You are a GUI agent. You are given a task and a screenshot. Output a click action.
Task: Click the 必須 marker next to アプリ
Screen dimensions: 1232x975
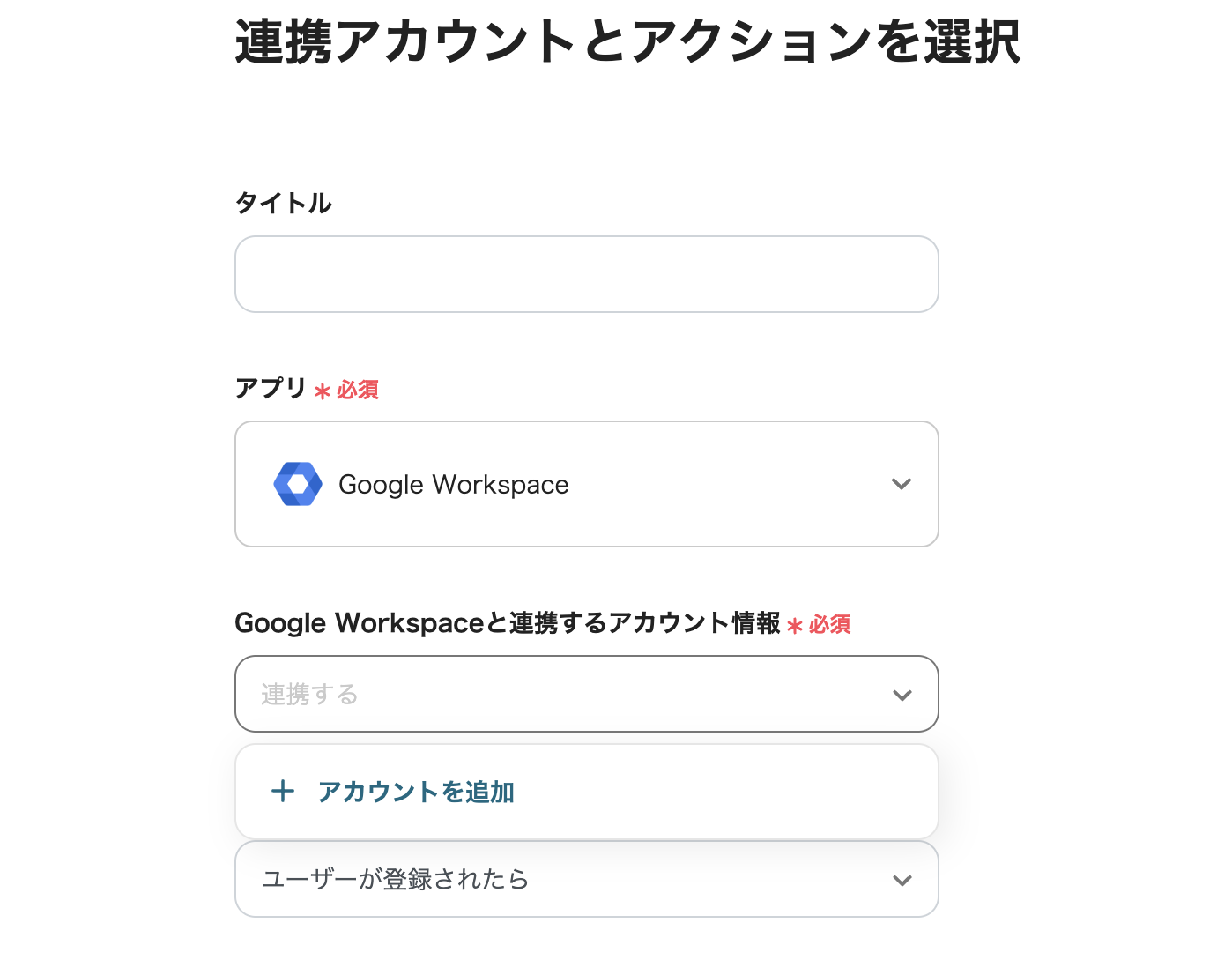point(358,390)
